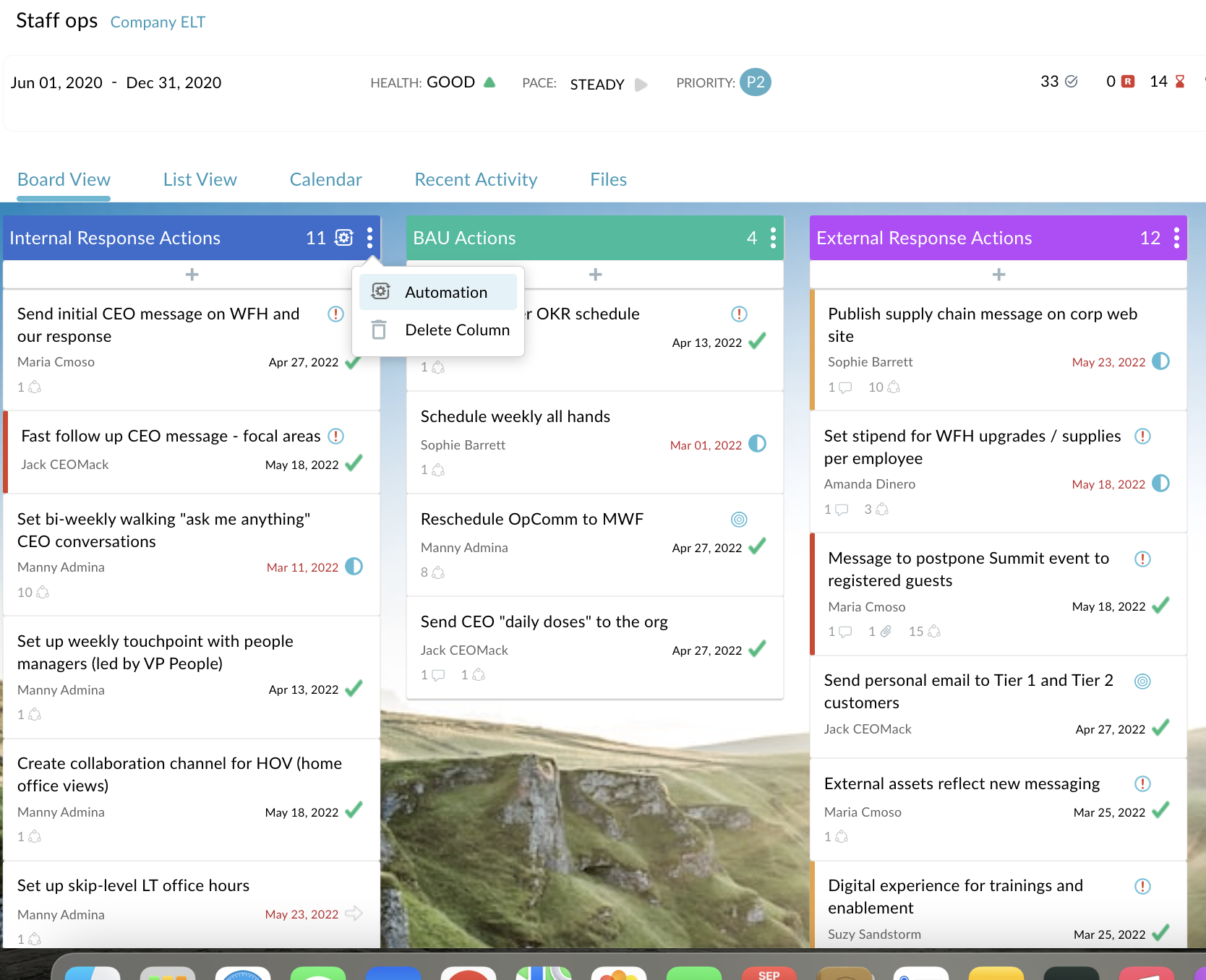The image size is (1206, 980).
Task: Open the External assets reflect new messaging card
Action: 962,783
